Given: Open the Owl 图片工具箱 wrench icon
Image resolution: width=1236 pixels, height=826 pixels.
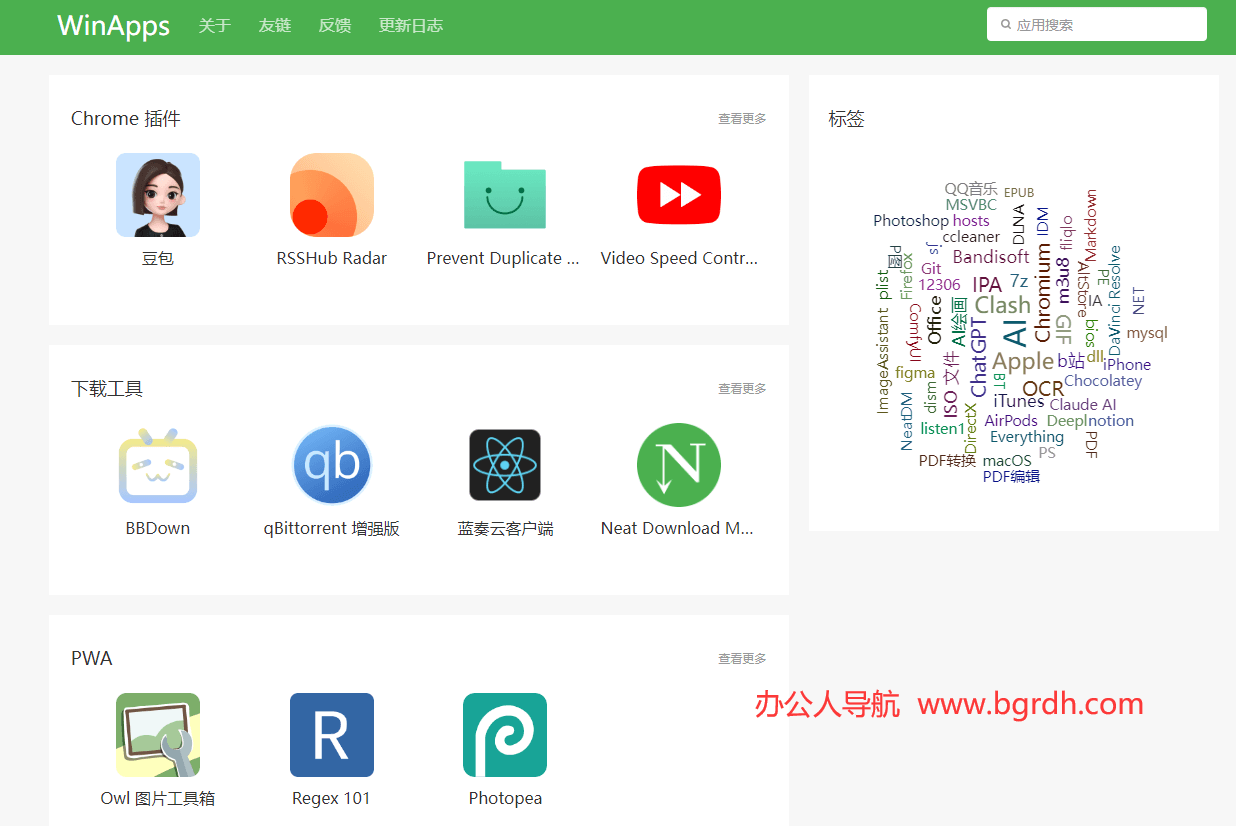Looking at the screenshot, I should [158, 735].
